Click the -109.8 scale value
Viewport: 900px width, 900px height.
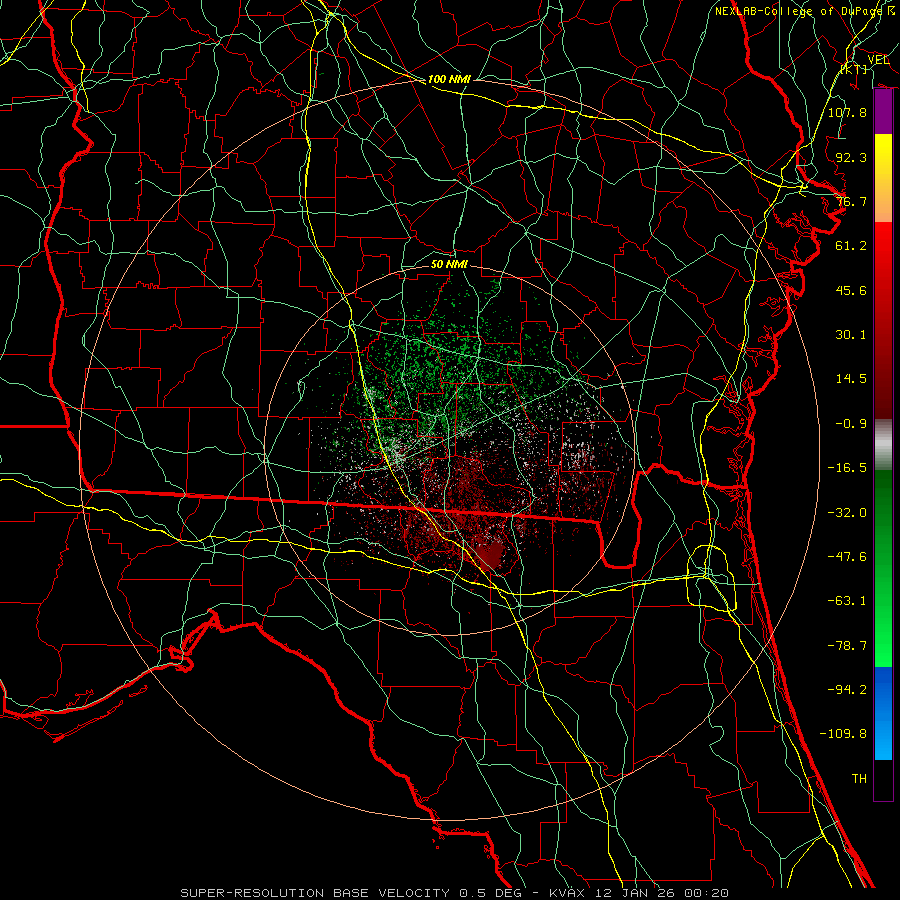pyautogui.click(x=843, y=734)
